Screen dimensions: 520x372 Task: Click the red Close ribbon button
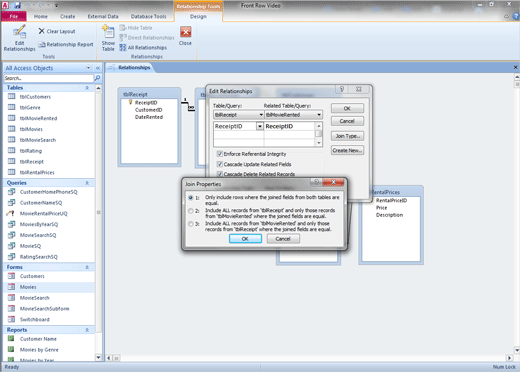click(x=185, y=36)
